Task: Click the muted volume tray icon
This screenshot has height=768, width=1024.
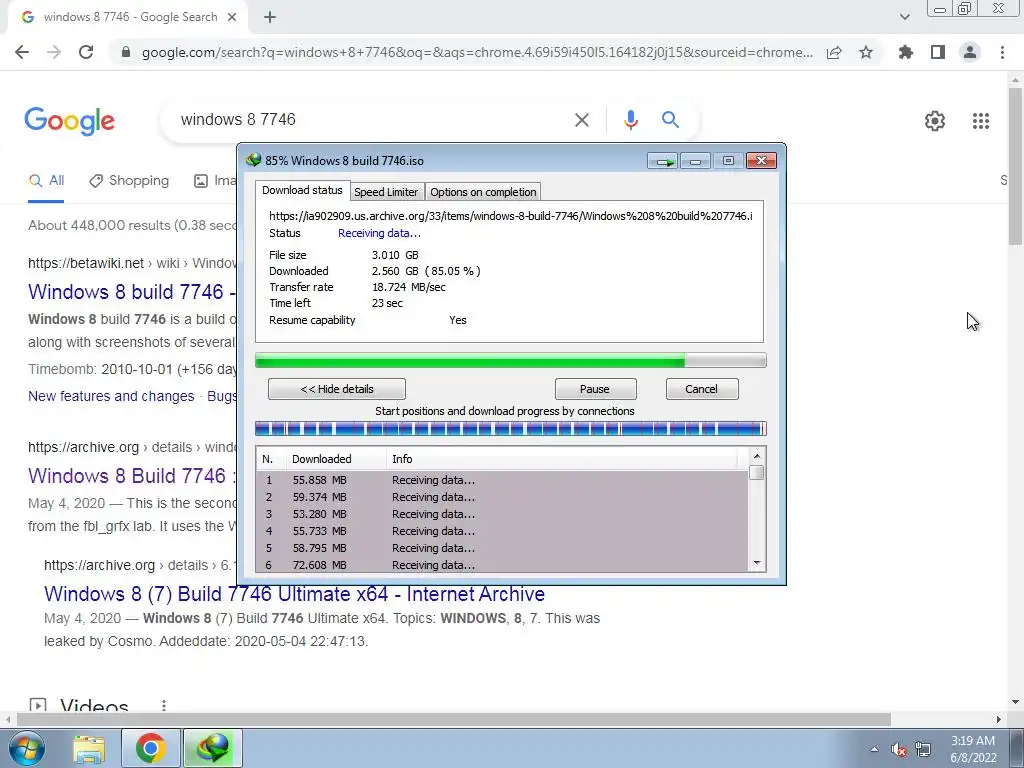Action: point(899,750)
